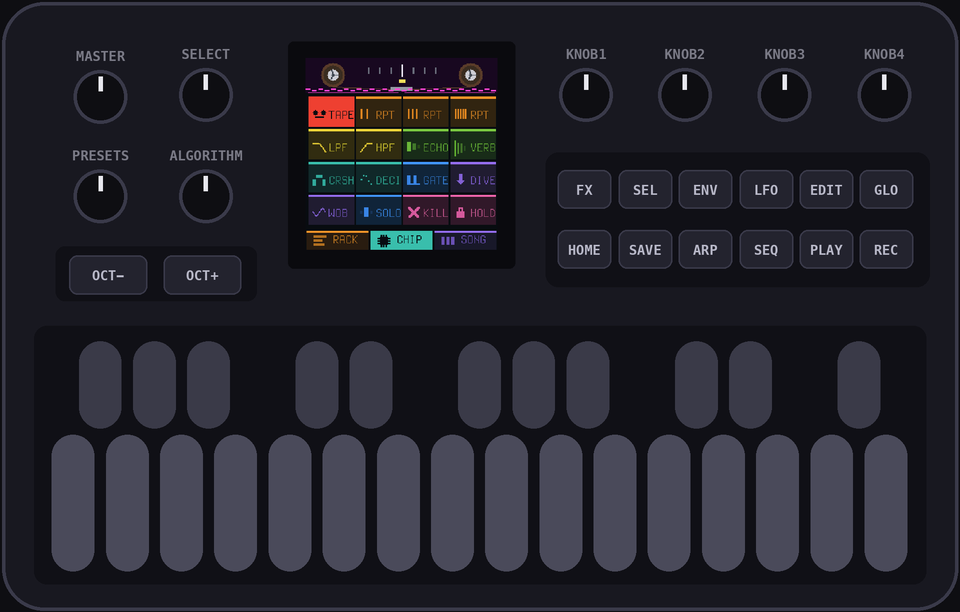
Task: Start playback with the PLAY button
Action: pyautogui.click(x=826, y=250)
